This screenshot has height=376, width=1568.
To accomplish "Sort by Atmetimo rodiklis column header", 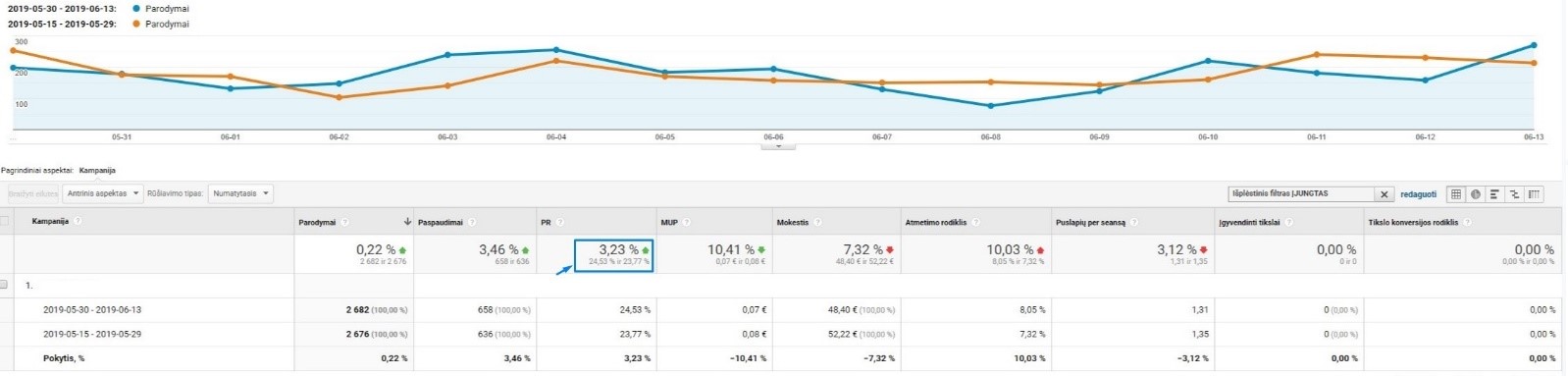I will click(x=936, y=223).
